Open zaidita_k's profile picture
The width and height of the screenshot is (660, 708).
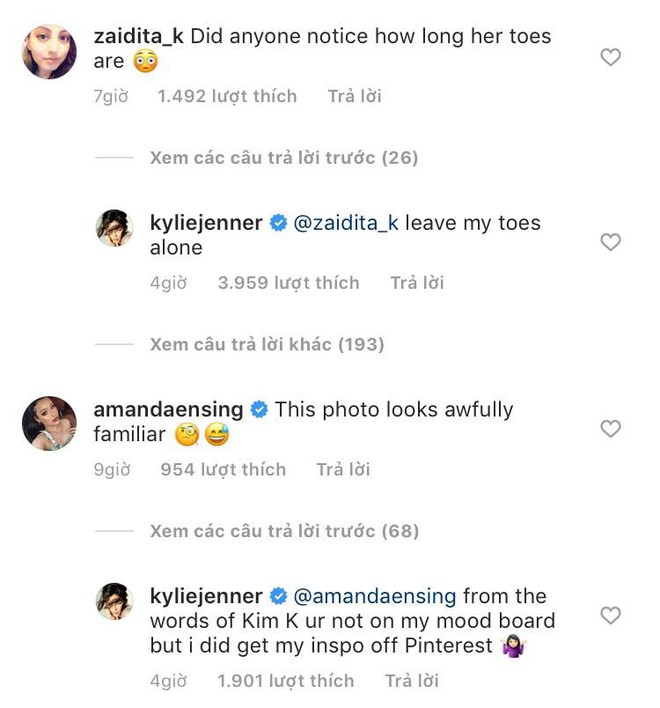pos(49,52)
